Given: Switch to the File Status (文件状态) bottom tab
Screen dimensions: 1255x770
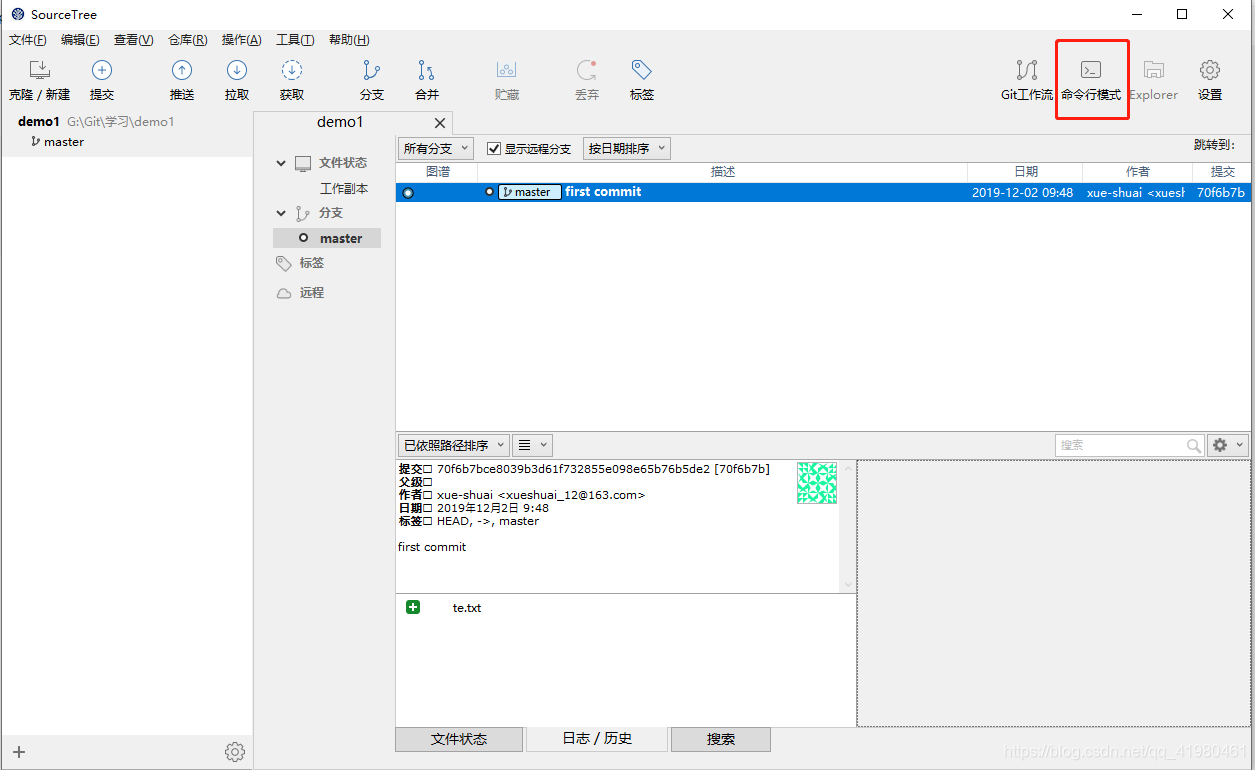Looking at the screenshot, I should (x=459, y=739).
